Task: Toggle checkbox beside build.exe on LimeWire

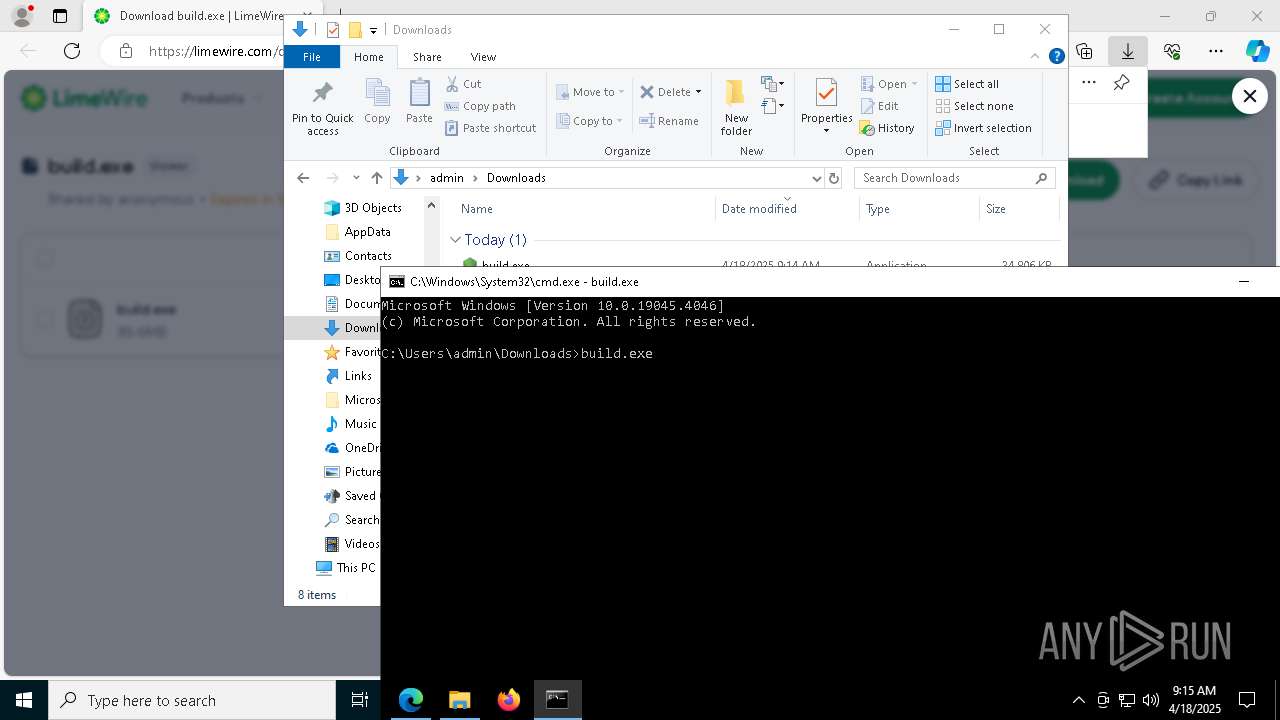Action: pyautogui.click(x=44, y=320)
